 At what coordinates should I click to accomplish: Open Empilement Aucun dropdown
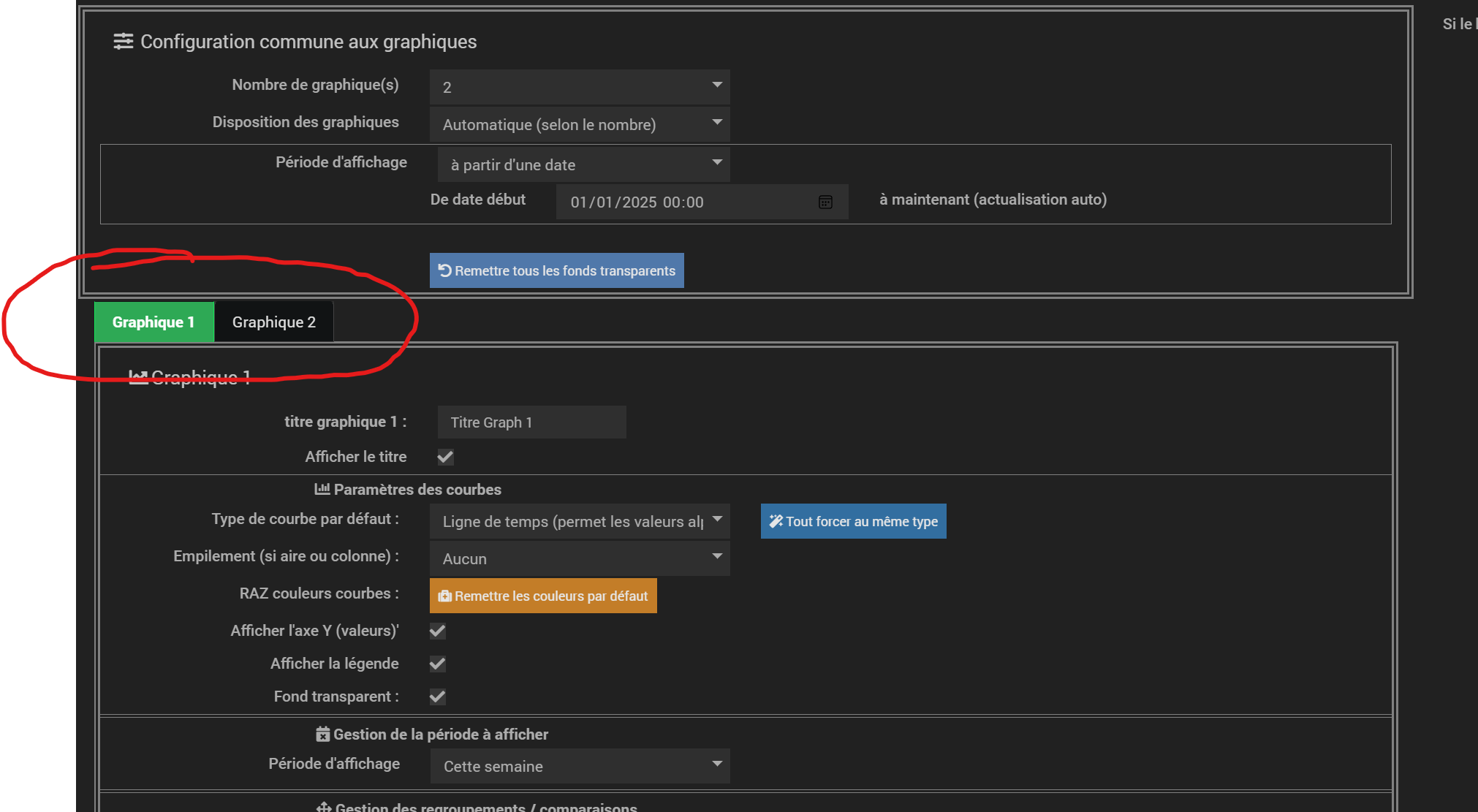579,558
